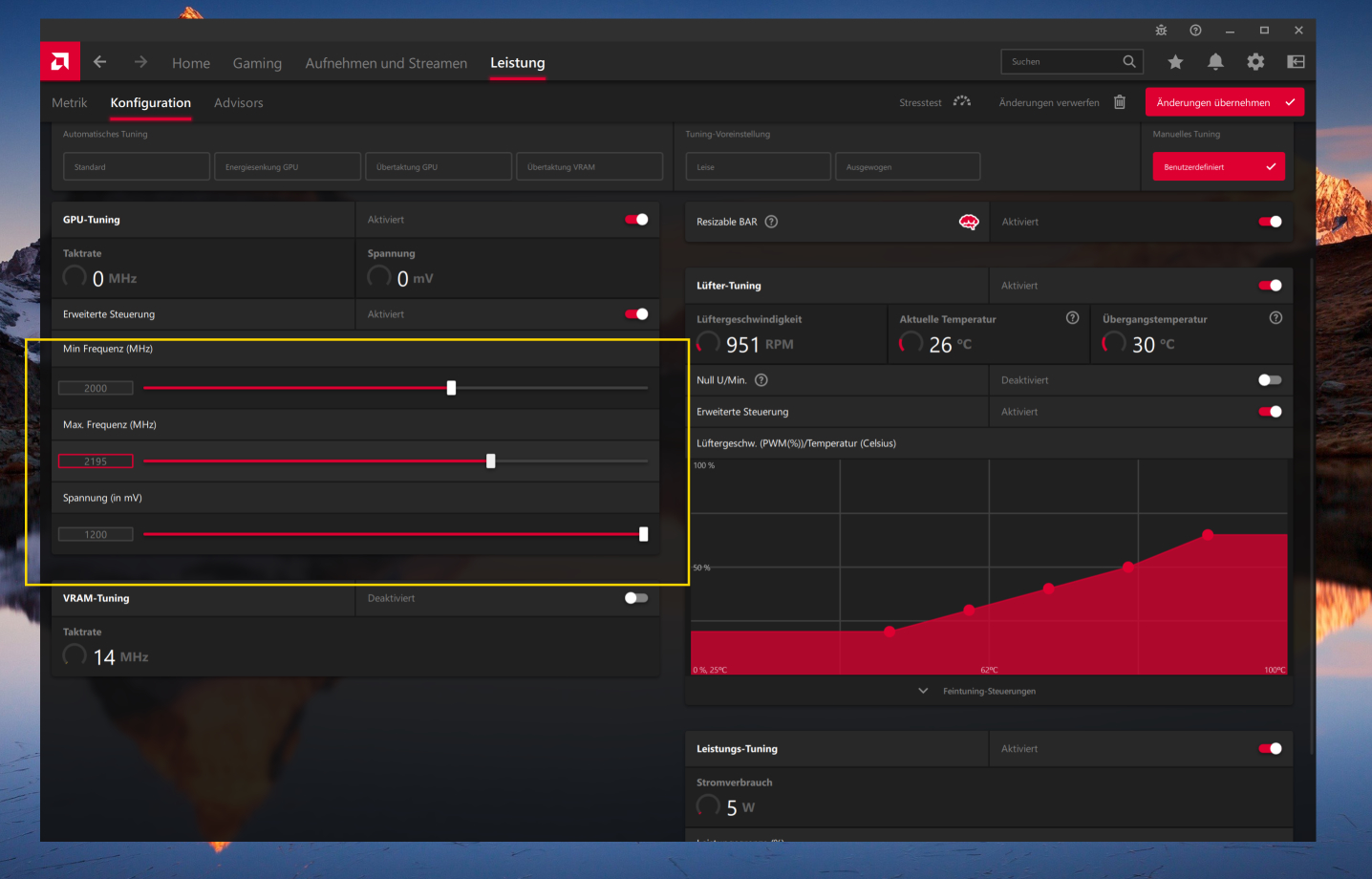
Task: Select Benutzerdefiniert manual tuning
Action: (1219, 166)
